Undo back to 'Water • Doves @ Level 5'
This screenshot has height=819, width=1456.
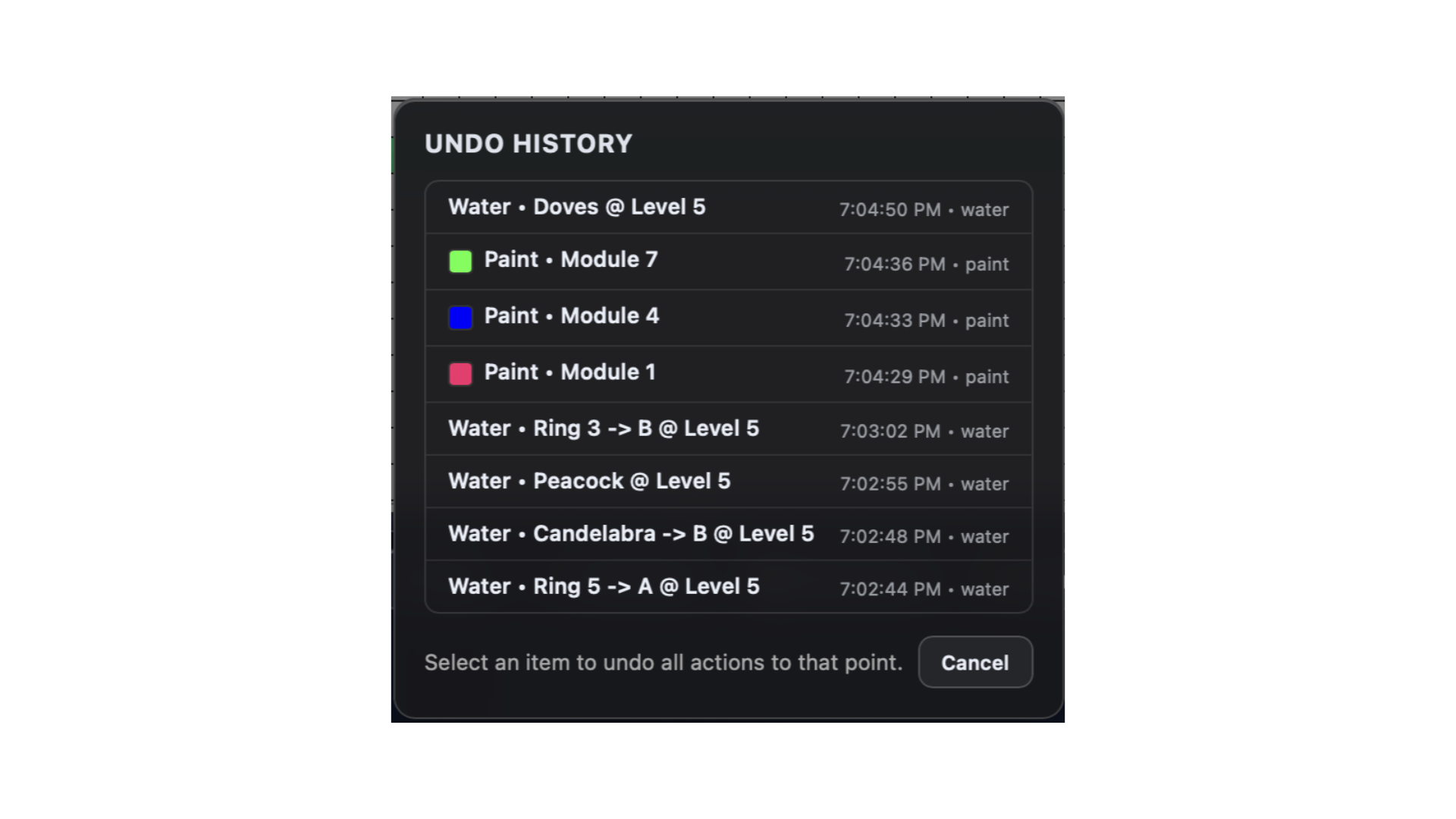coord(576,207)
